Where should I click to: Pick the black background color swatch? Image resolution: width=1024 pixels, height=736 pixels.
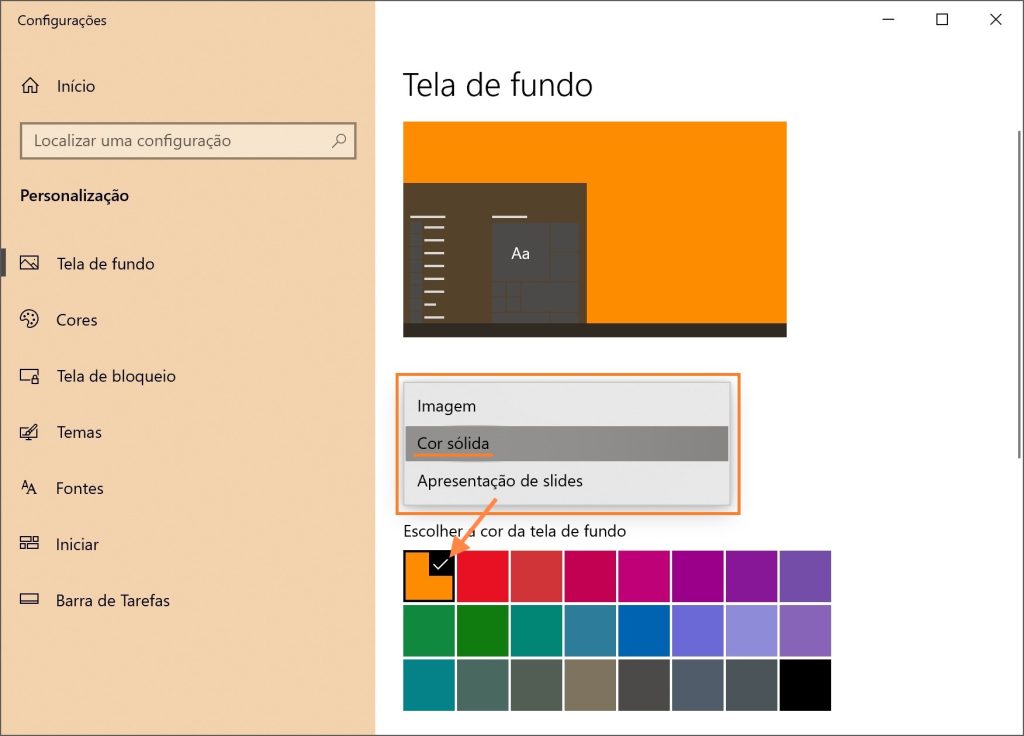[805, 685]
